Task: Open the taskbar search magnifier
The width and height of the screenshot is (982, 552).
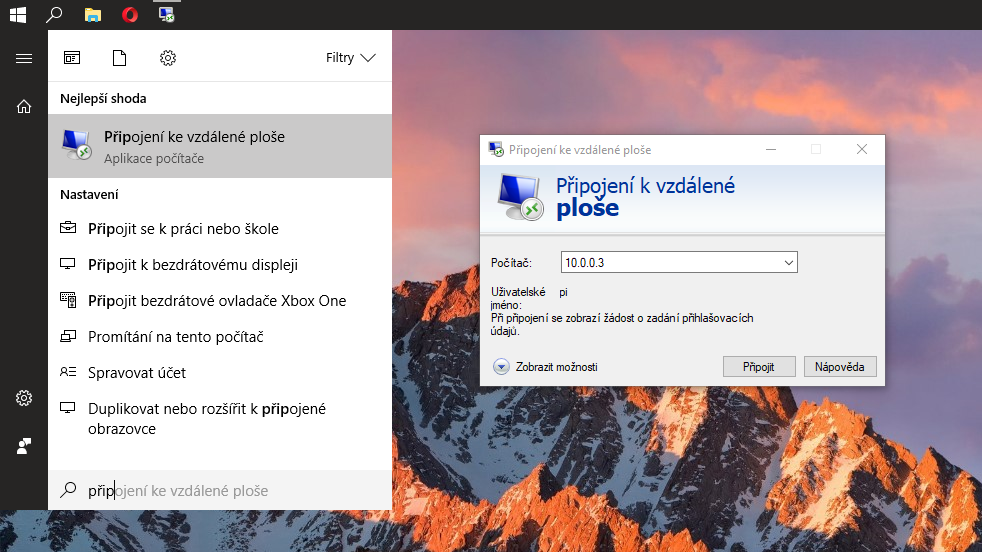Action: 54,14
